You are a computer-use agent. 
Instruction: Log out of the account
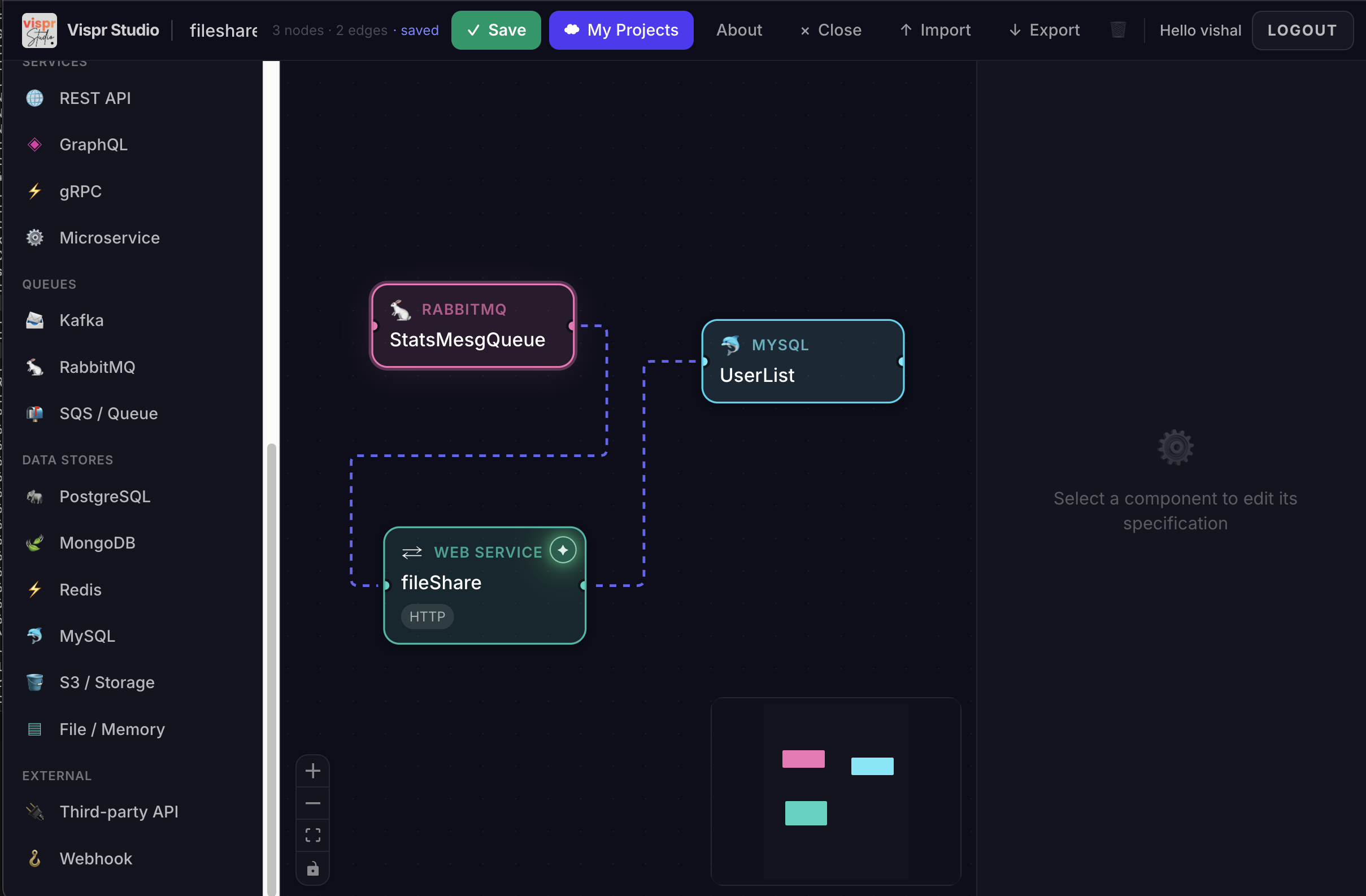click(x=1302, y=30)
